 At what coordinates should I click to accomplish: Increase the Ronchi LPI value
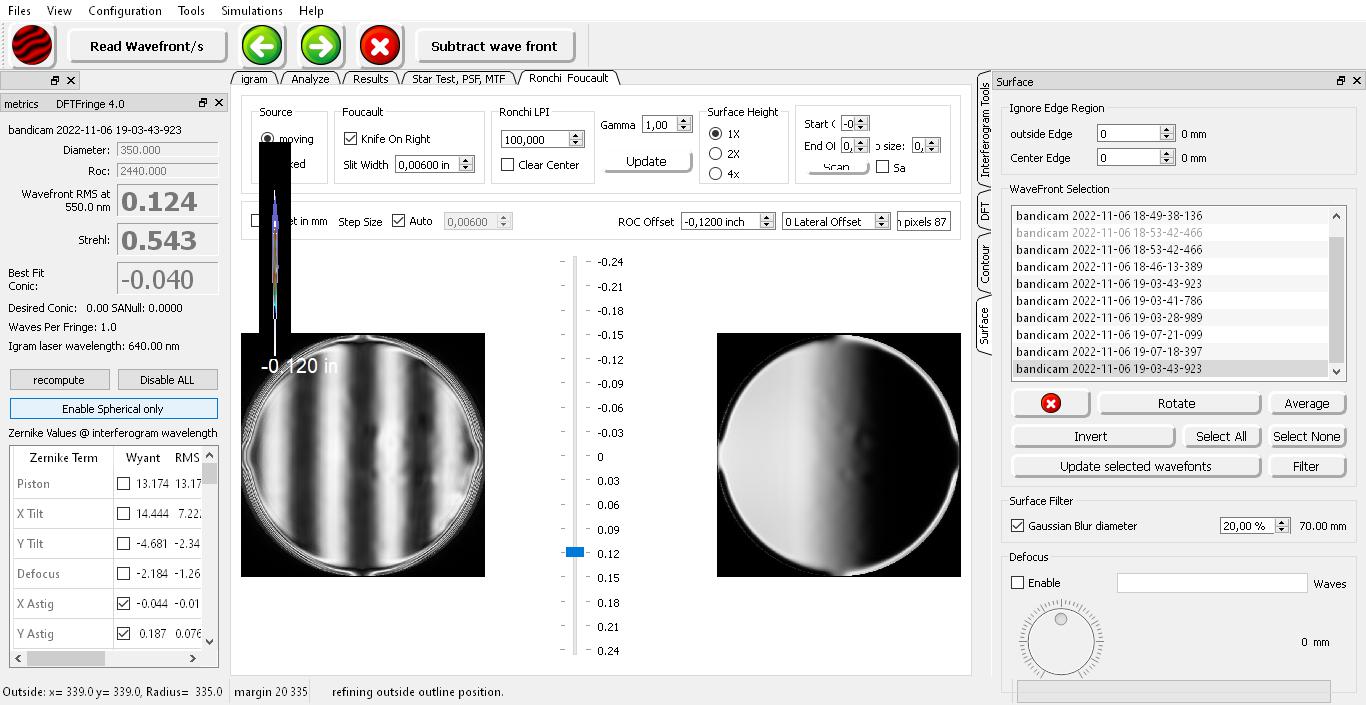(576, 135)
